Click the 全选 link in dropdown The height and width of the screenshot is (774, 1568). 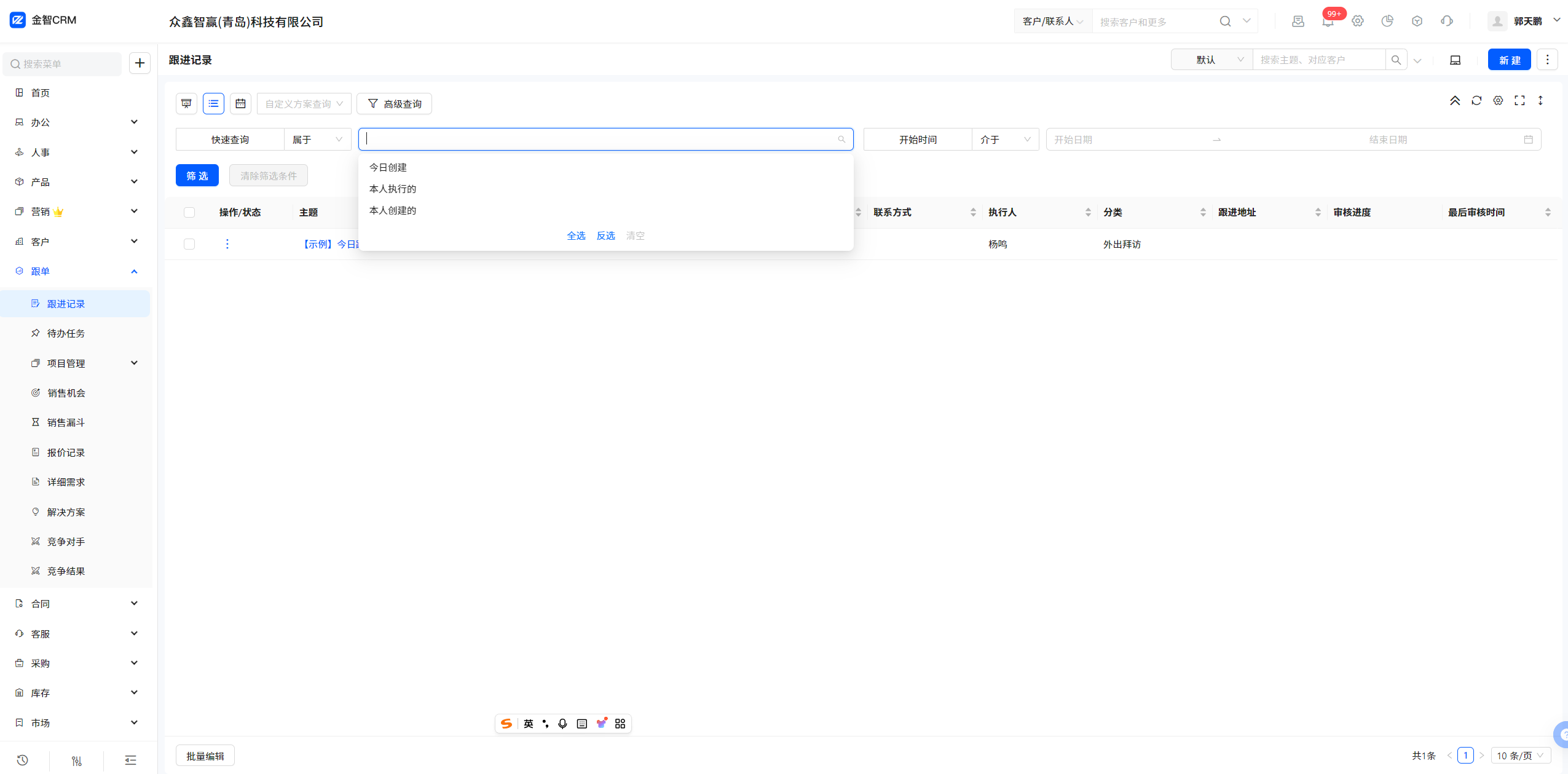(575, 235)
